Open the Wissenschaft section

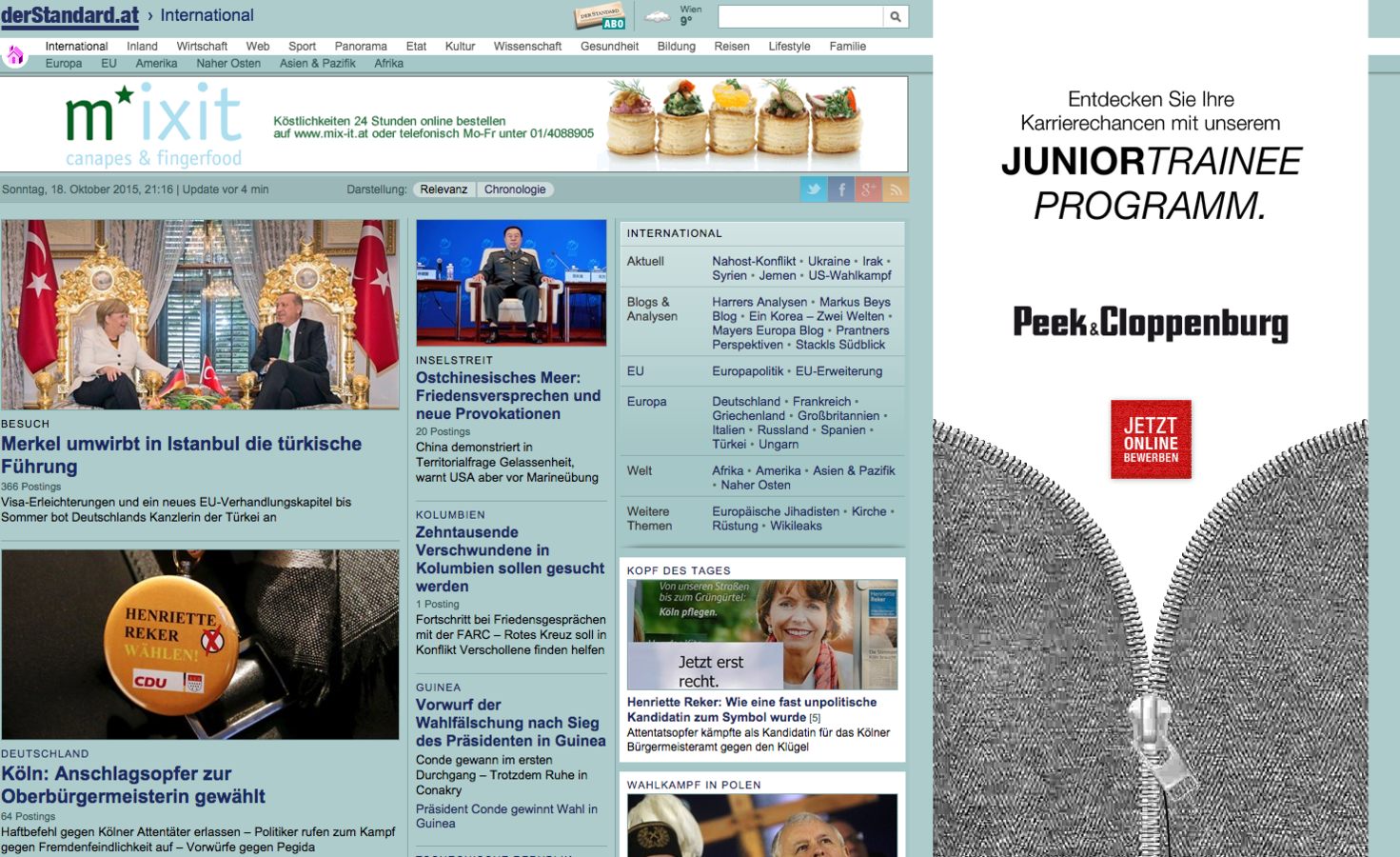click(x=527, y=46)
